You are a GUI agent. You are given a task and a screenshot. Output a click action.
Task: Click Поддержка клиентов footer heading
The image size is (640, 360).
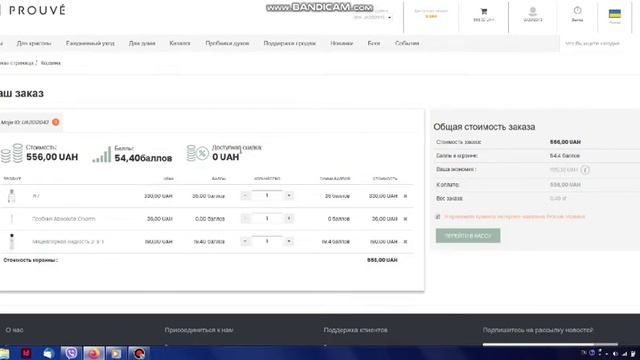click(356, 330)
